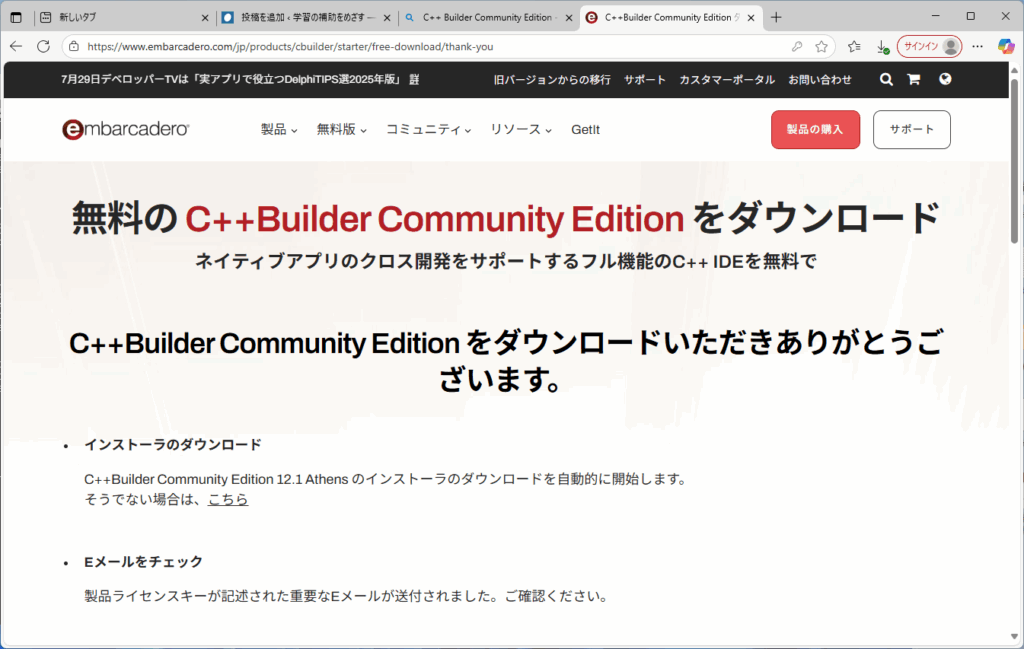The image size is (1024, 649).
Task: Click the サインイン profile button
Action: coord(929,46)
